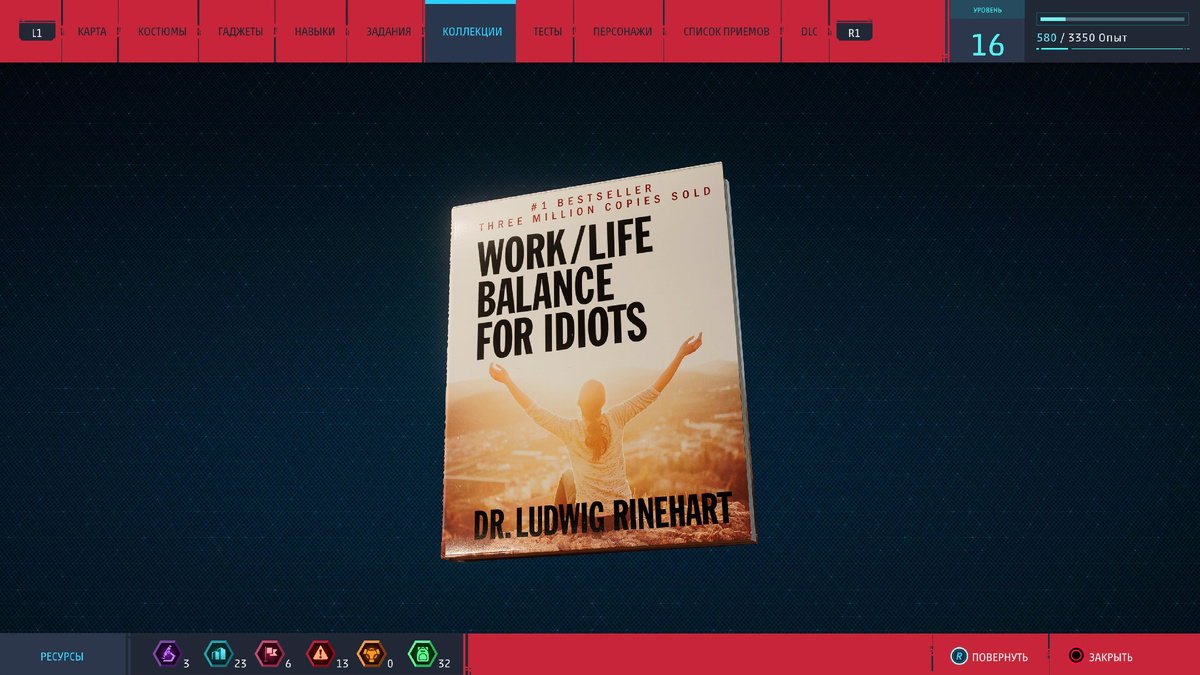Click the crime token count 13
The width and height of the screenshot is (1200, 675).
click(x=342, y=663)
